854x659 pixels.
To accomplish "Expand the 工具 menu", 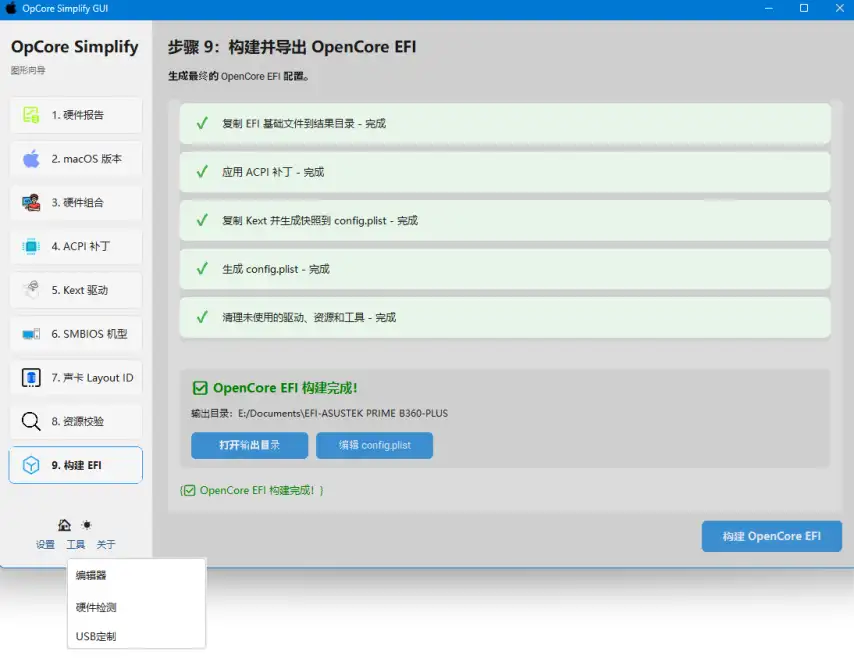I will 76,545.
